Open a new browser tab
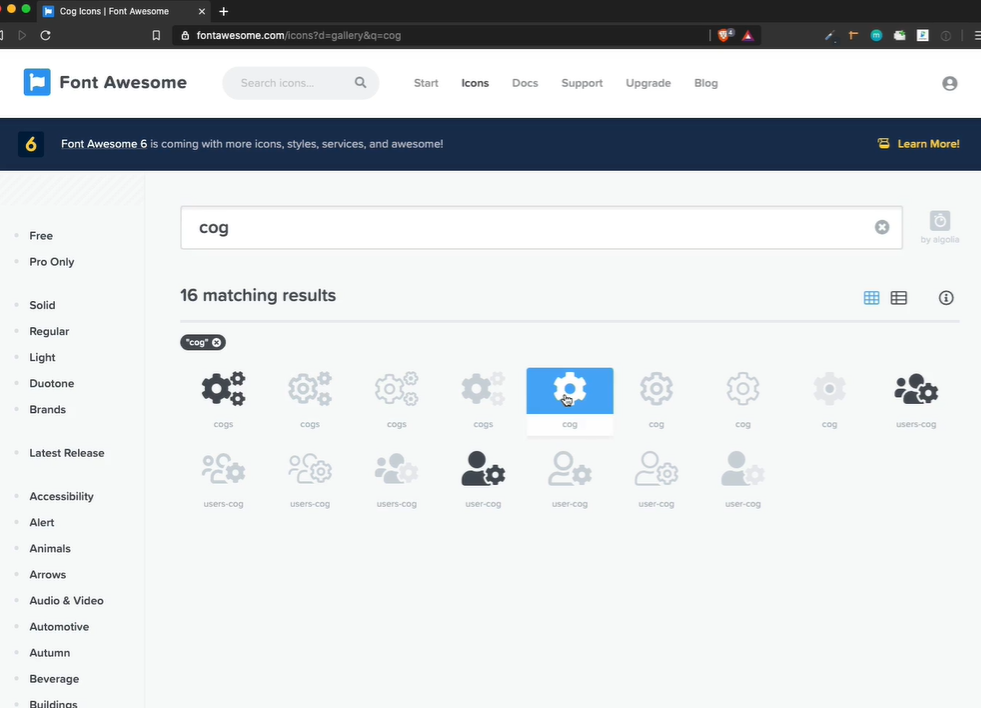Screen dimensions: 981x708 point(223,11)
